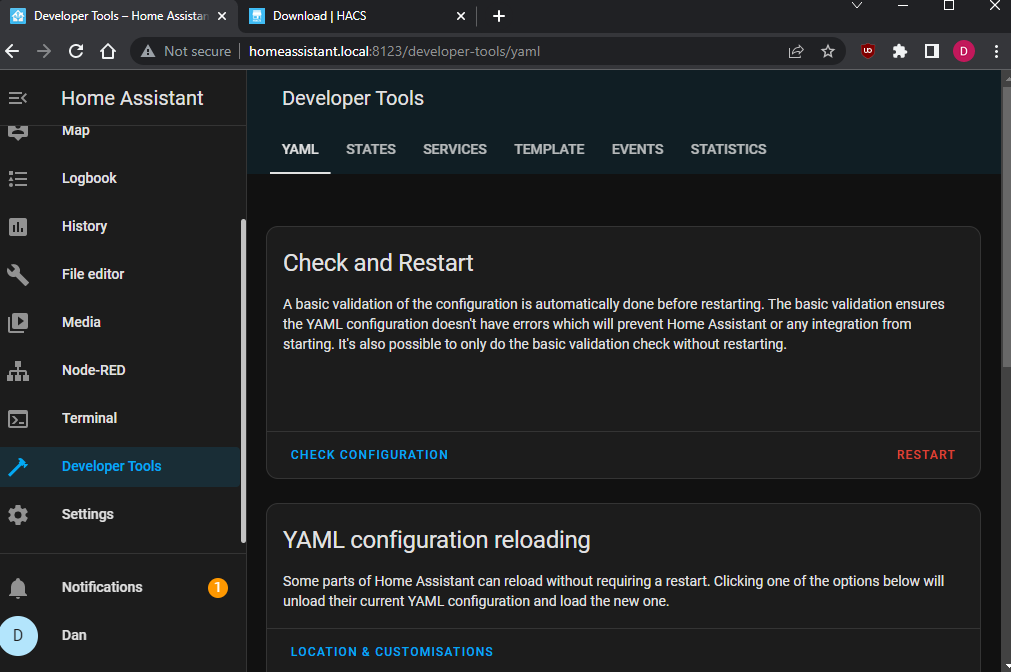1011x672 pixels.
Task: Click the Developer Tools hammer icon
Action: 18,466
